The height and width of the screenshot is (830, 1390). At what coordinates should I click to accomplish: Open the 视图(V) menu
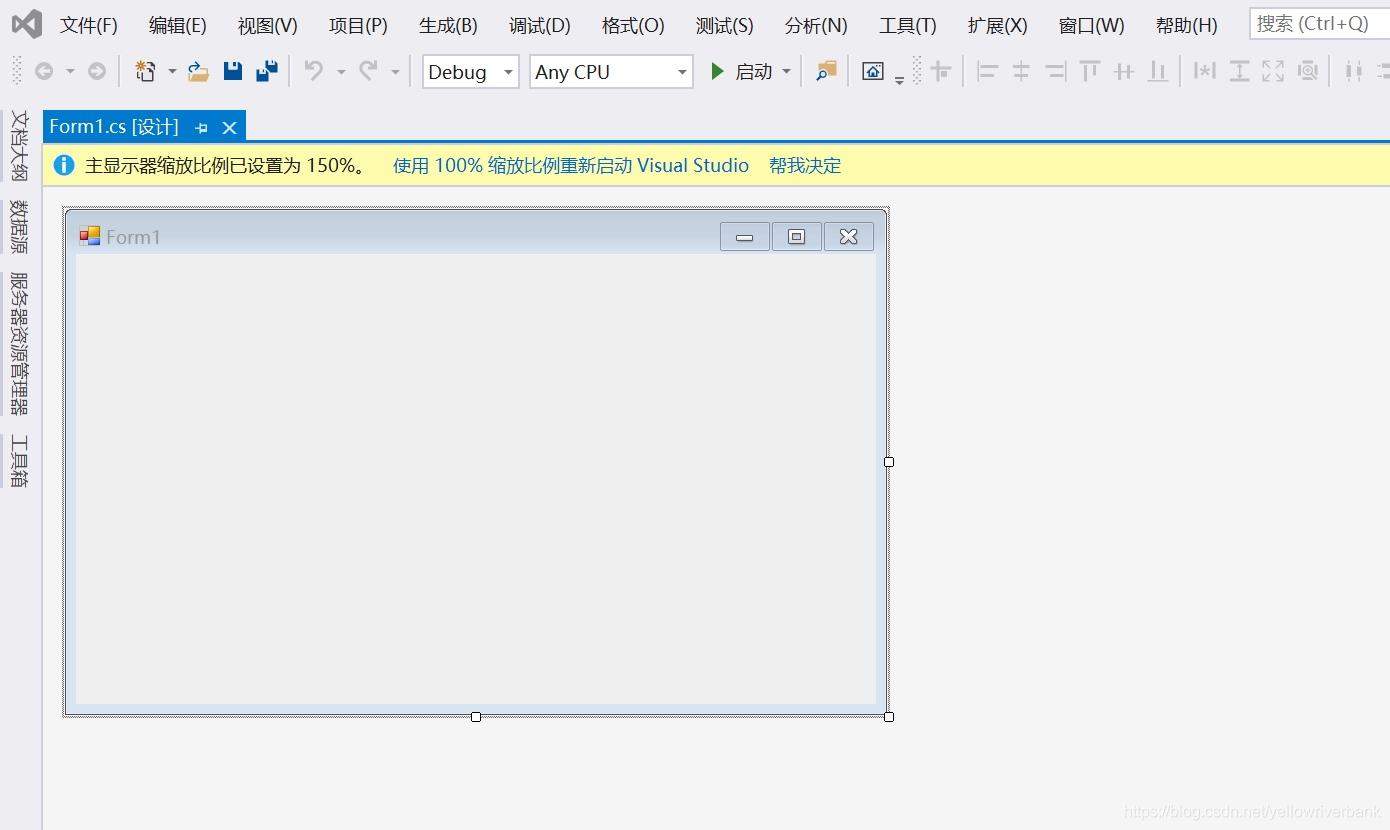(267, 25)
